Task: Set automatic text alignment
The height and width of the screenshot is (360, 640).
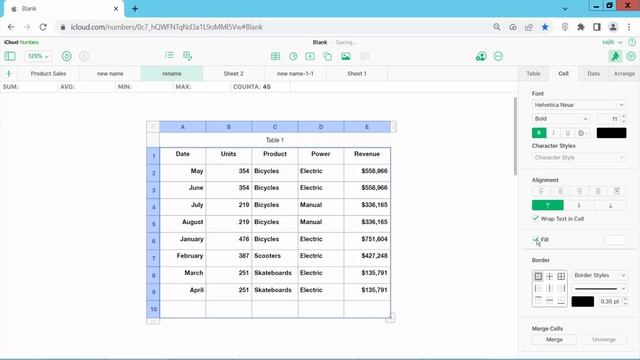Action: (x=617, y=191)
